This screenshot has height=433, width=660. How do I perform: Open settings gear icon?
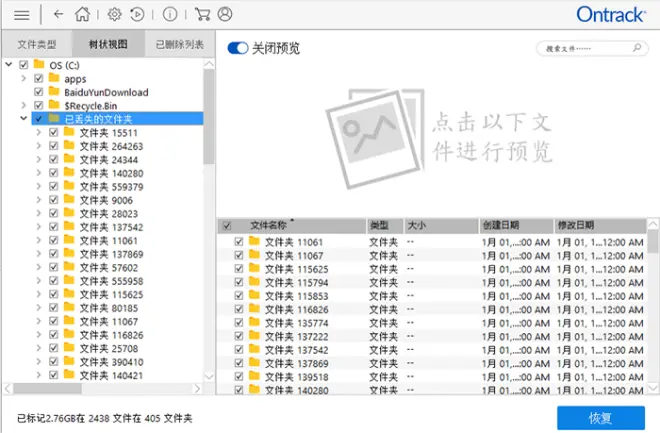[114, 14]
